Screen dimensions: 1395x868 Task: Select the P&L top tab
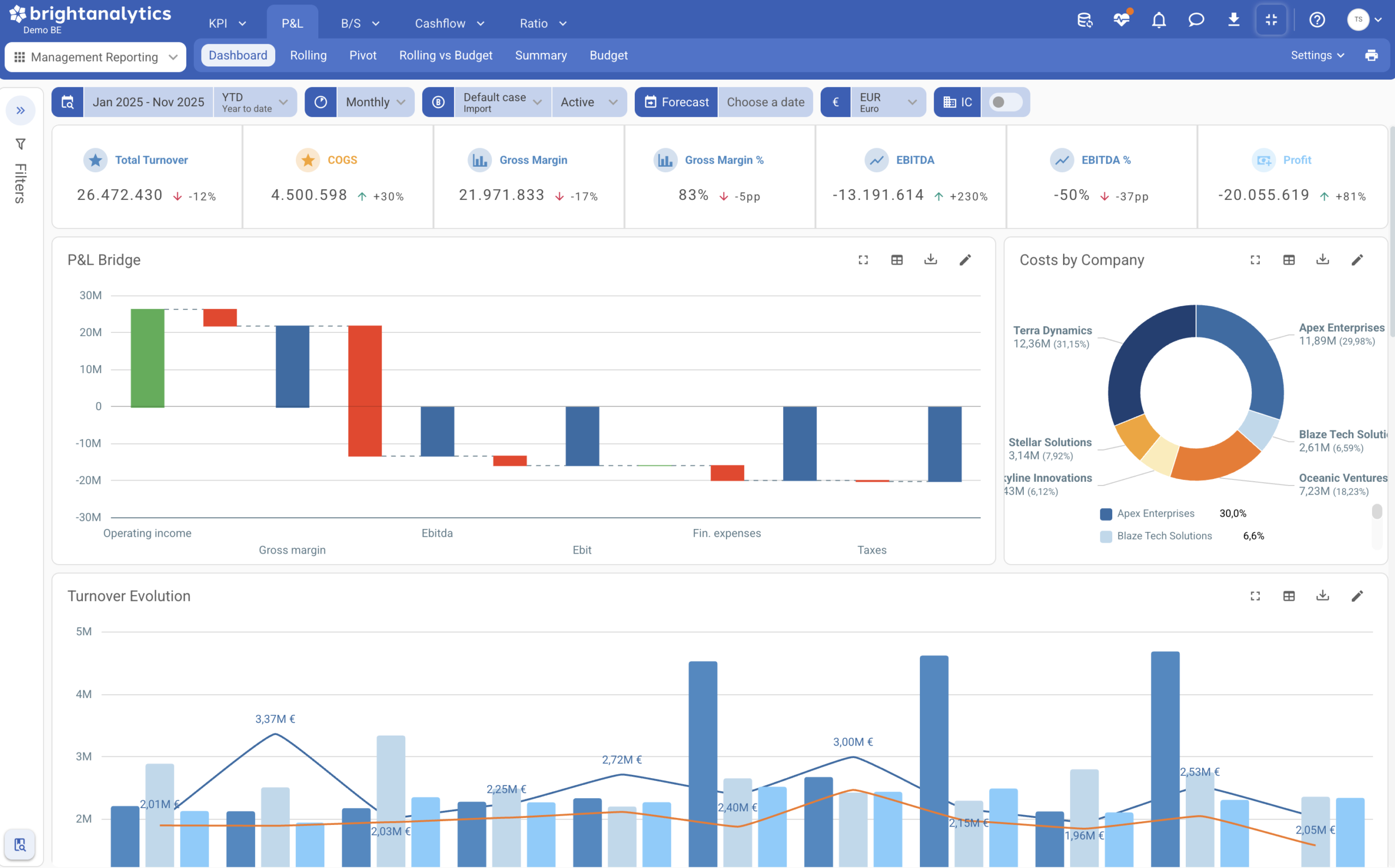pos(292,23)
